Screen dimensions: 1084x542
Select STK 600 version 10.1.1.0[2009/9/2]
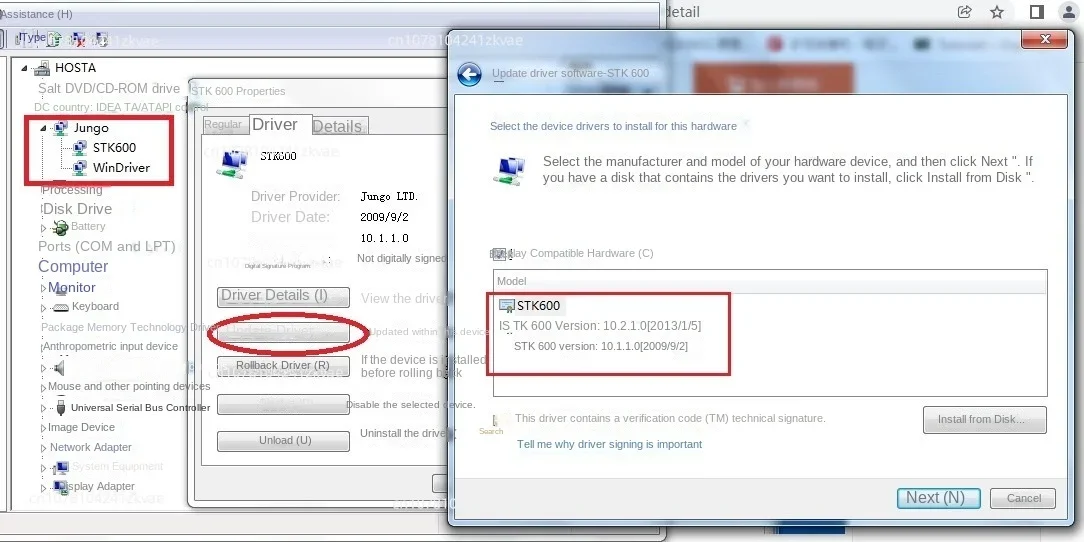[x=601, y=346]
